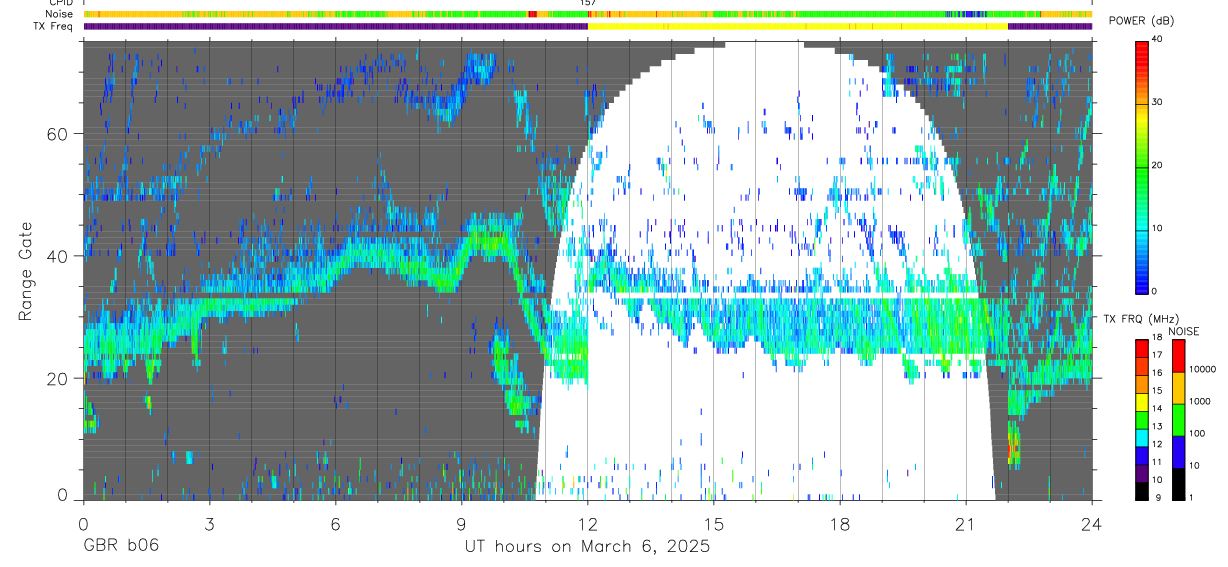Click the yellow segment of the TX Freq strip
The image size is (1228, 567).
[x=798, y=26]
